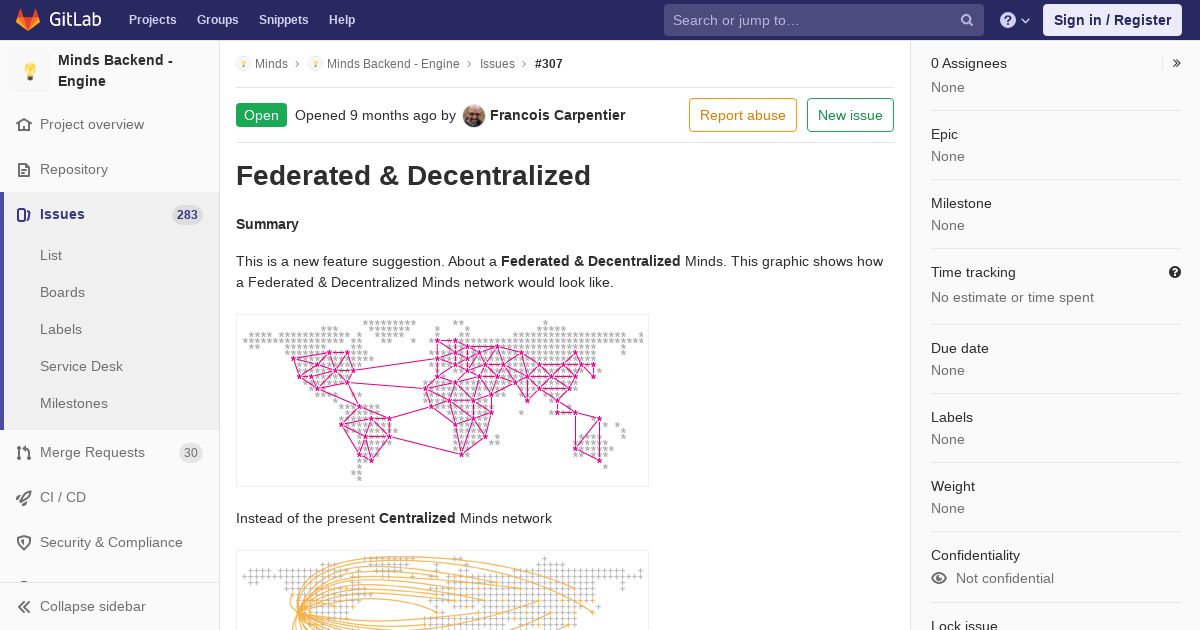Open the Projects menu
The height and width of the screenshot is (630, 1200).
click(152, 20)
